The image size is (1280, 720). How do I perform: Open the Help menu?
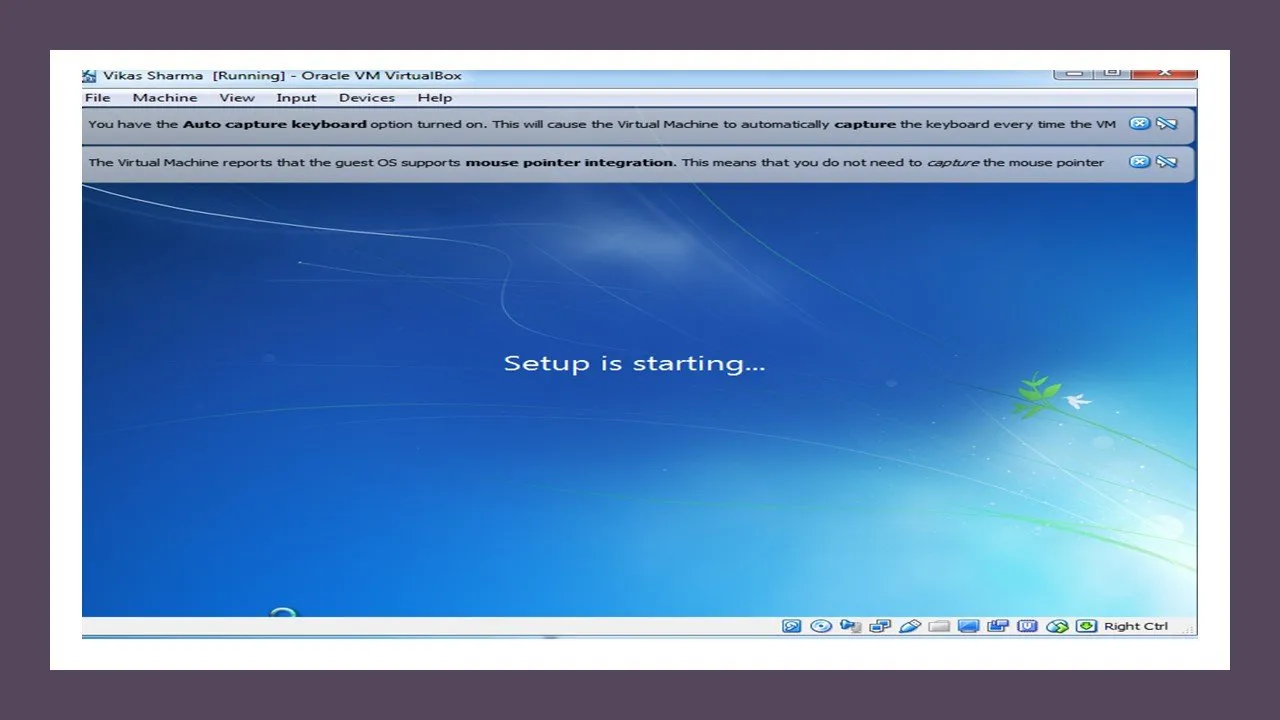coord(435,98)
